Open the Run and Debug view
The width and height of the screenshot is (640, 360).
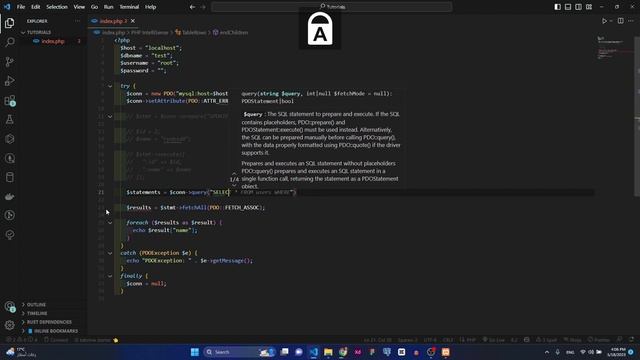pyautogui.click(x=9, y=81)
